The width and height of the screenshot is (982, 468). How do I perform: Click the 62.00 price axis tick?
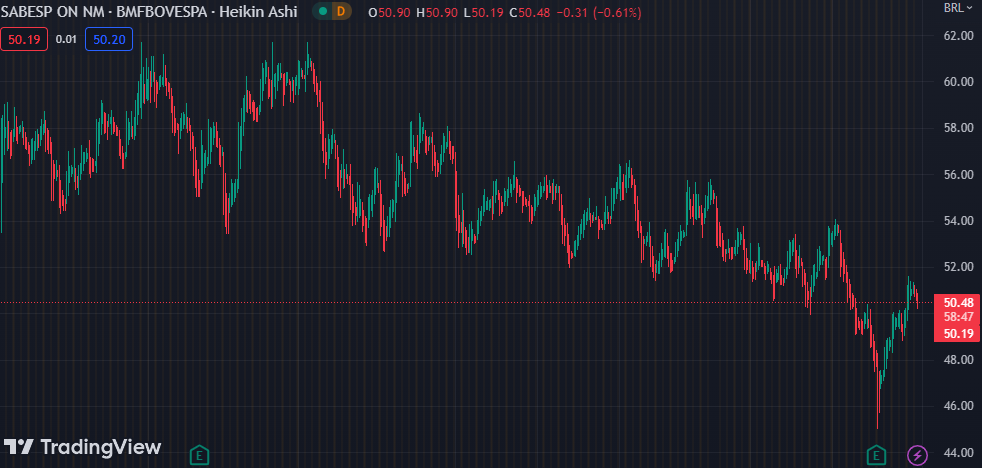[958, 36]
